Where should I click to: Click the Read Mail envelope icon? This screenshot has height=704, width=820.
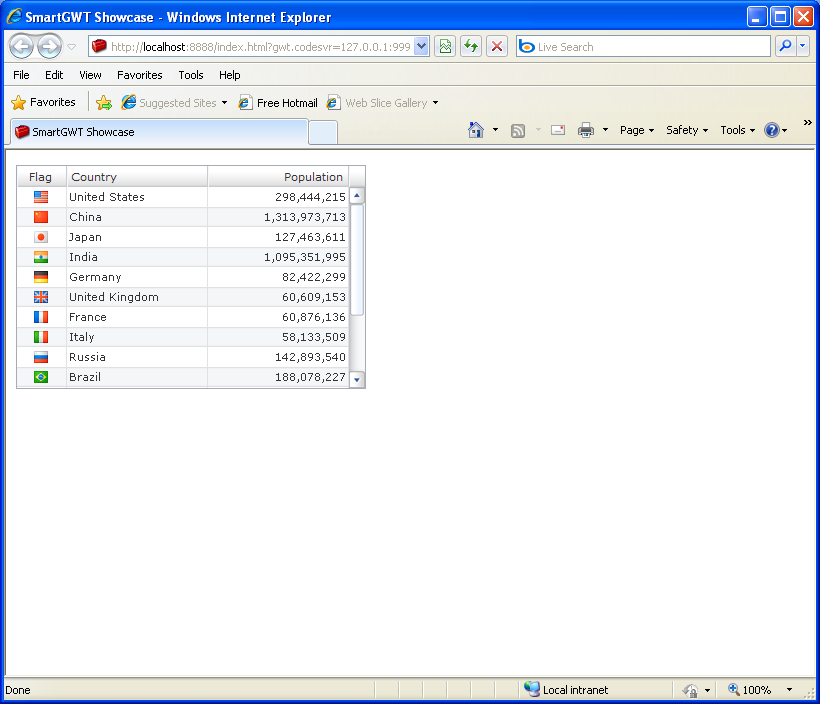558,130
